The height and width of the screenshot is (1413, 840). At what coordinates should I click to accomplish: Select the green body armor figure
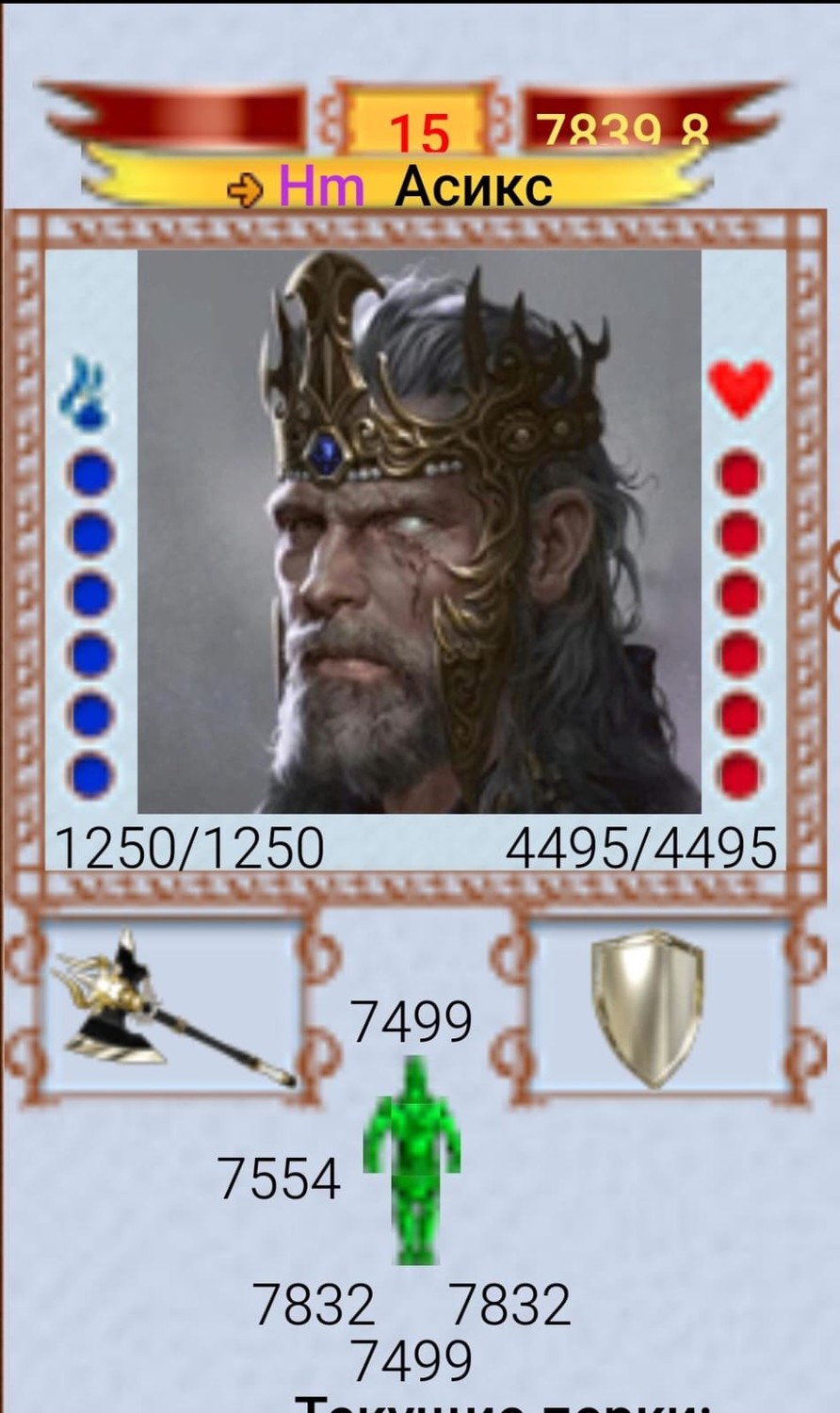412,1160
